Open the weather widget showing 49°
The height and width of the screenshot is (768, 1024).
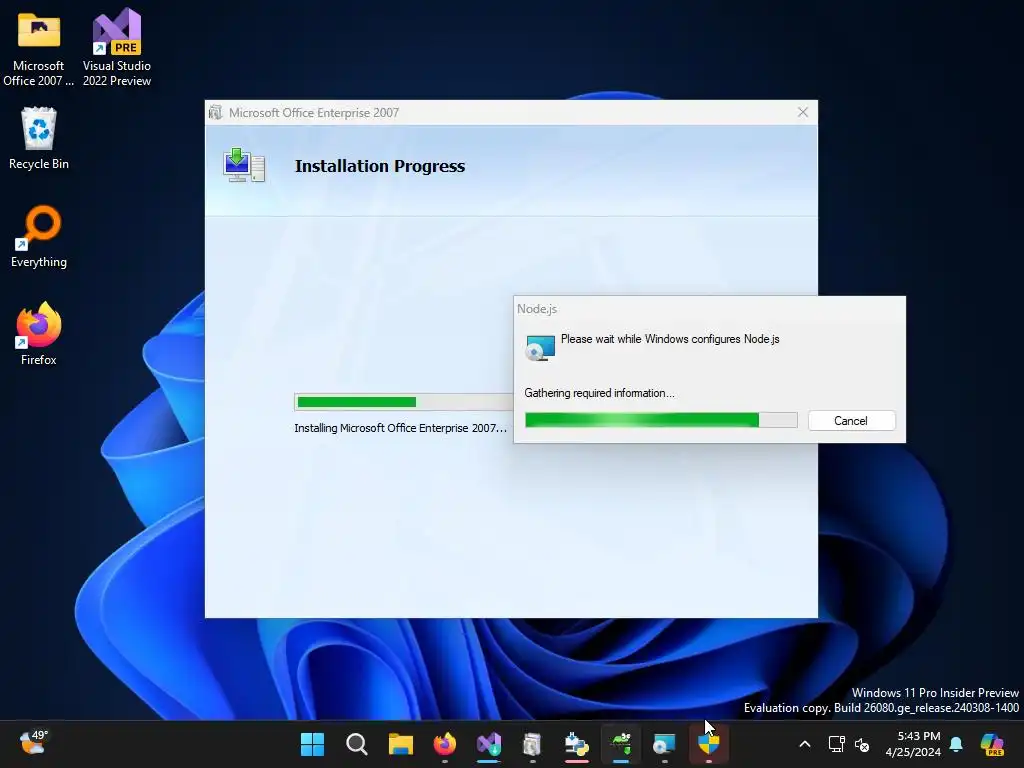click(x=33, y=743)
